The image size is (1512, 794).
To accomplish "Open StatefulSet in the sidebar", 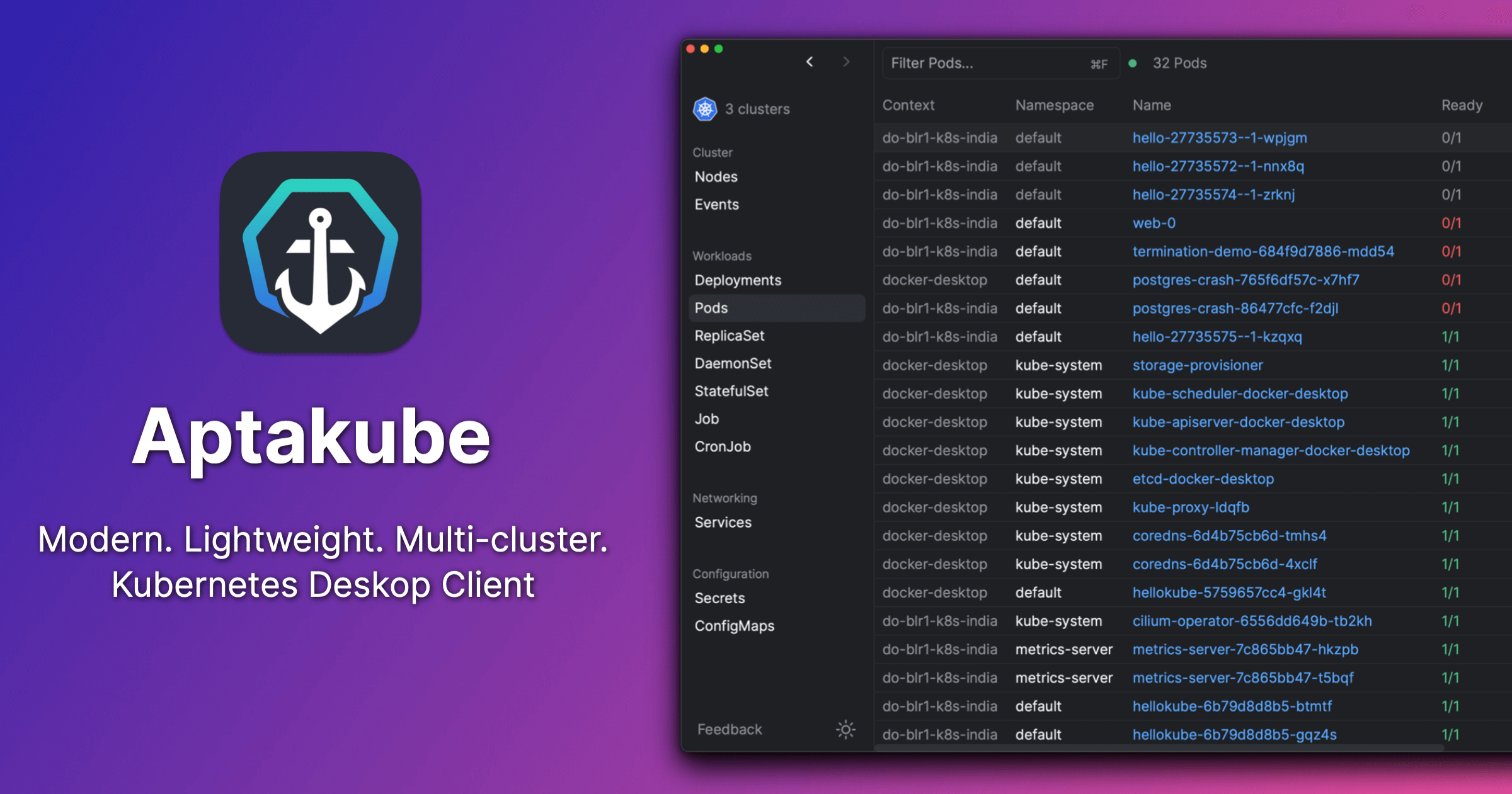I will [731, 391].
